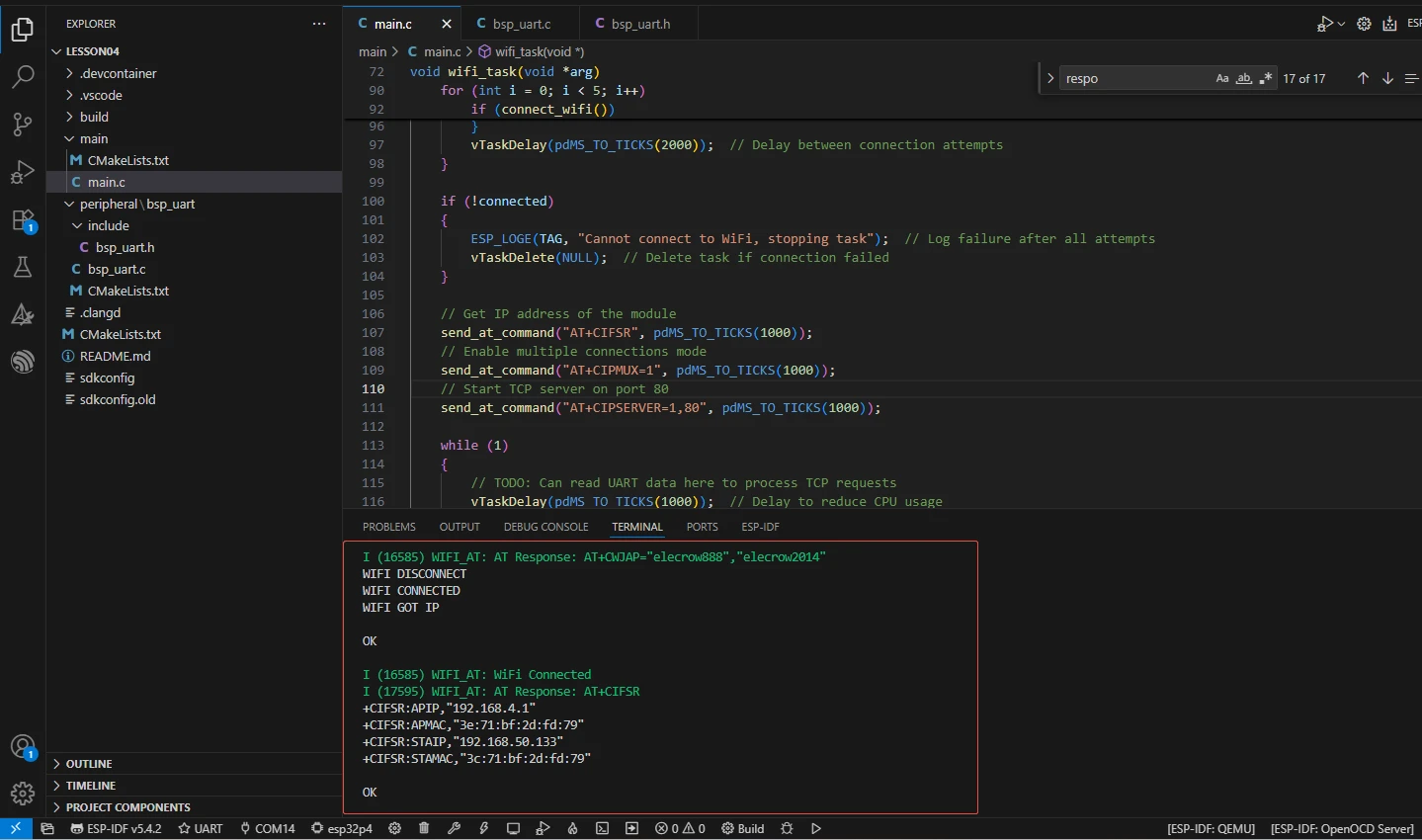Toggle Match Whole Word in find
Image resolution: width=1422 pixels, height=840 pixels.
click(1244, 78)
